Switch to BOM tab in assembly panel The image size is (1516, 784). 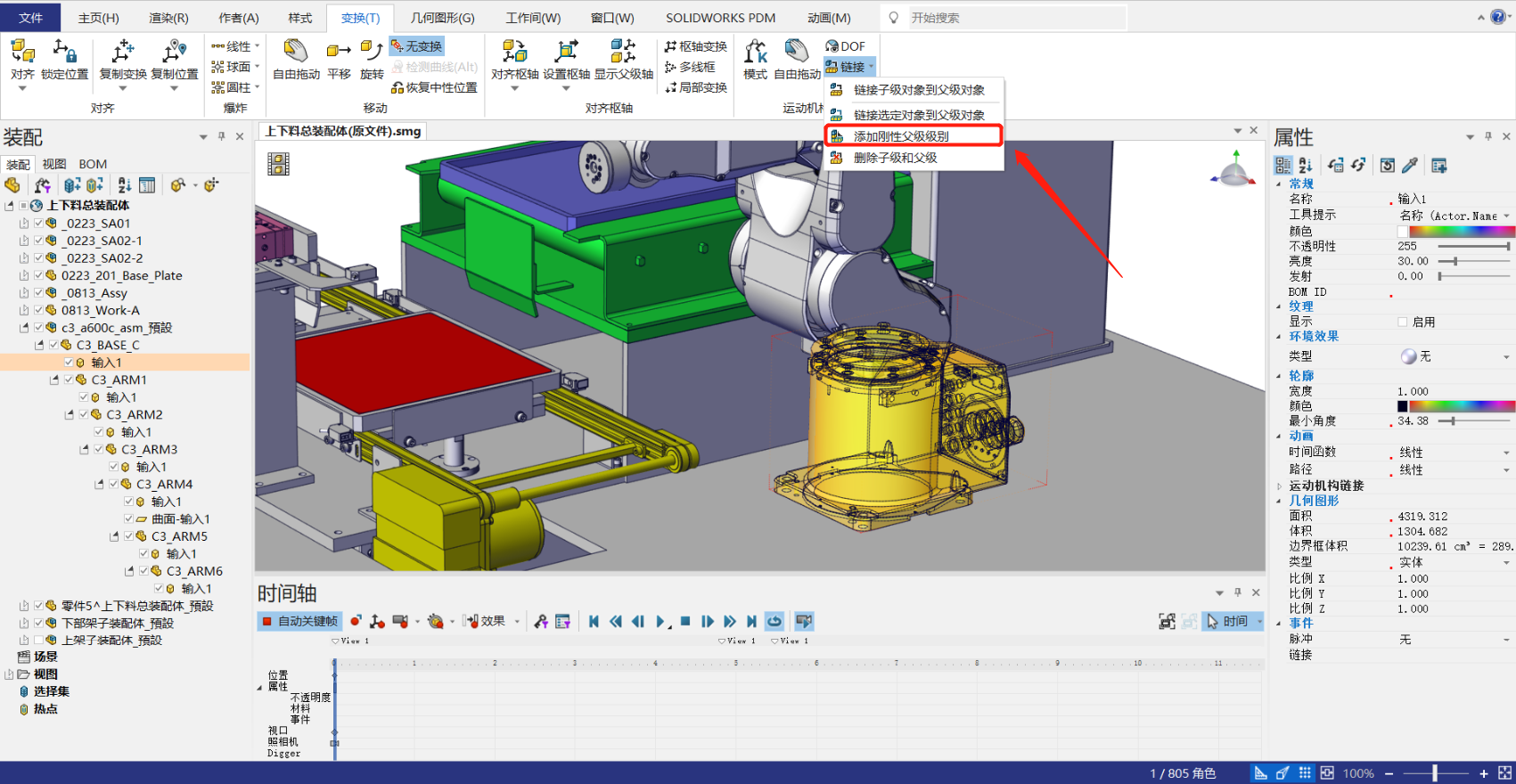pos(93,164)
